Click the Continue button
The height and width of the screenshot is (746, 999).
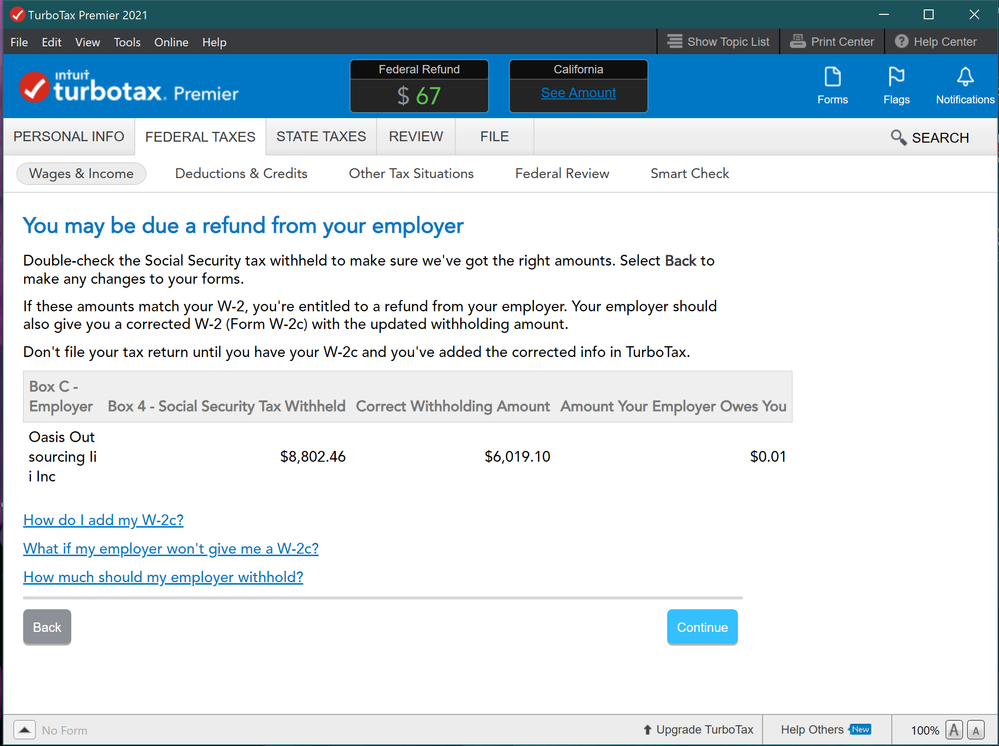point(702,628)
